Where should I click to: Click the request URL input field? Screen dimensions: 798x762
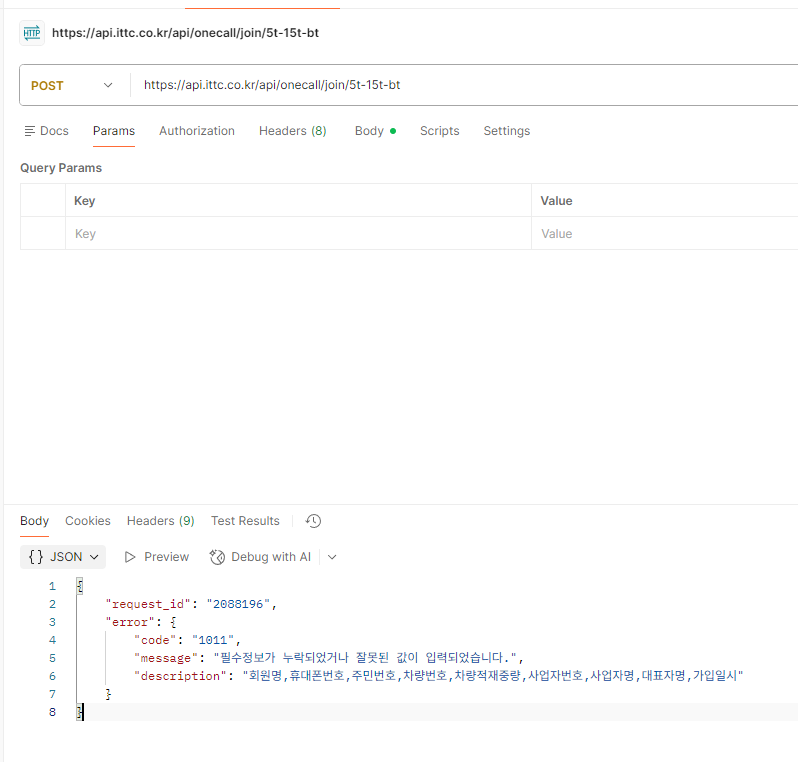pyautogui.click(x=464, y=85)
